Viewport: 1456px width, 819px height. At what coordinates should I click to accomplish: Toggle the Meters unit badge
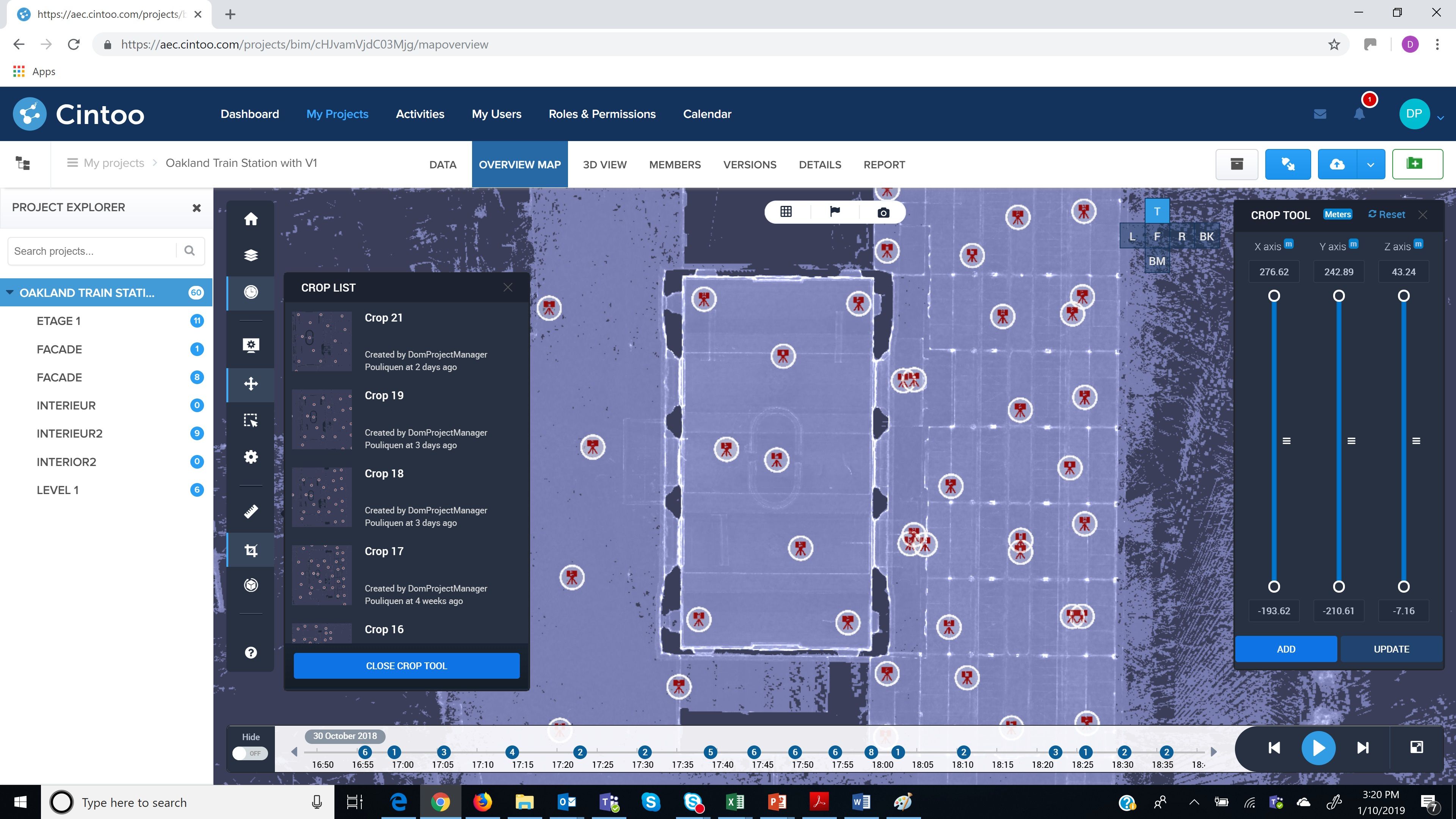click(x=1337, y=215)
